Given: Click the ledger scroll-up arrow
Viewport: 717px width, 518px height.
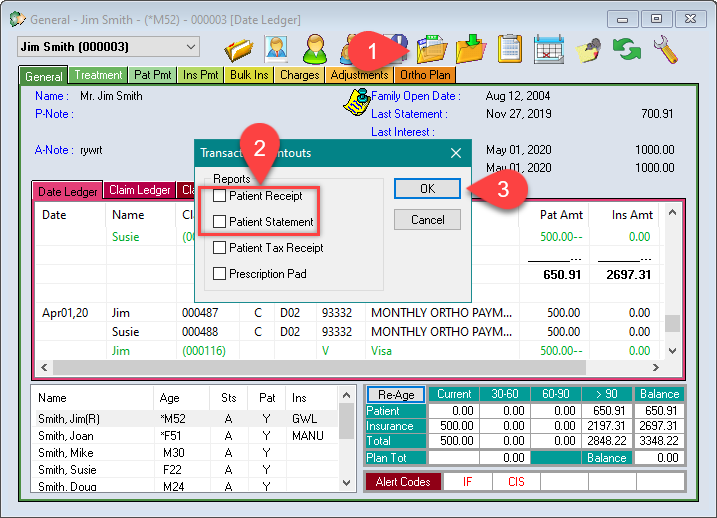Looking at the screenshot, I should pos(672,213).
